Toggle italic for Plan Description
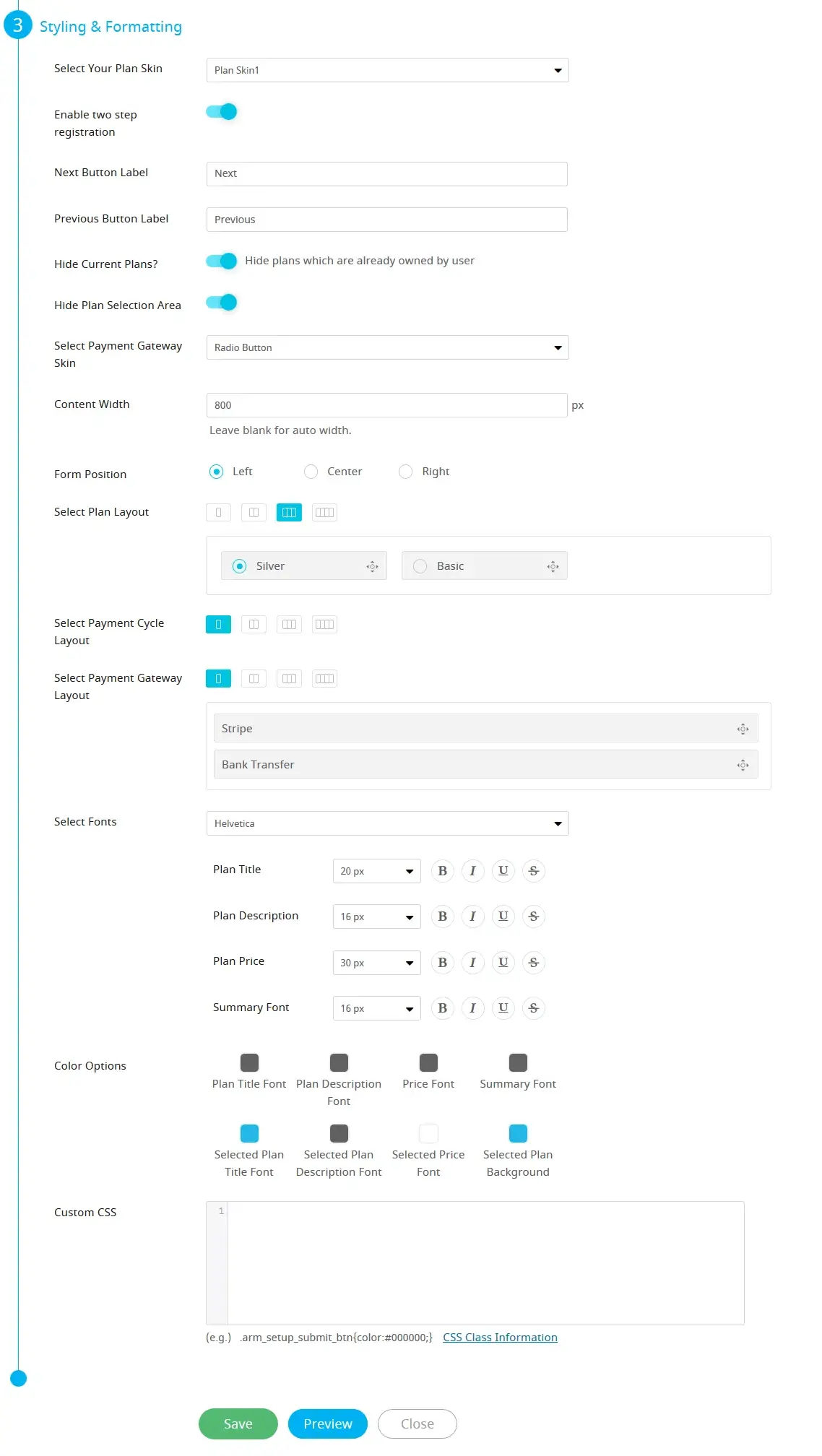Viewport: 822px width, 1456px height. pyautogui.click(x=472, y=916)
